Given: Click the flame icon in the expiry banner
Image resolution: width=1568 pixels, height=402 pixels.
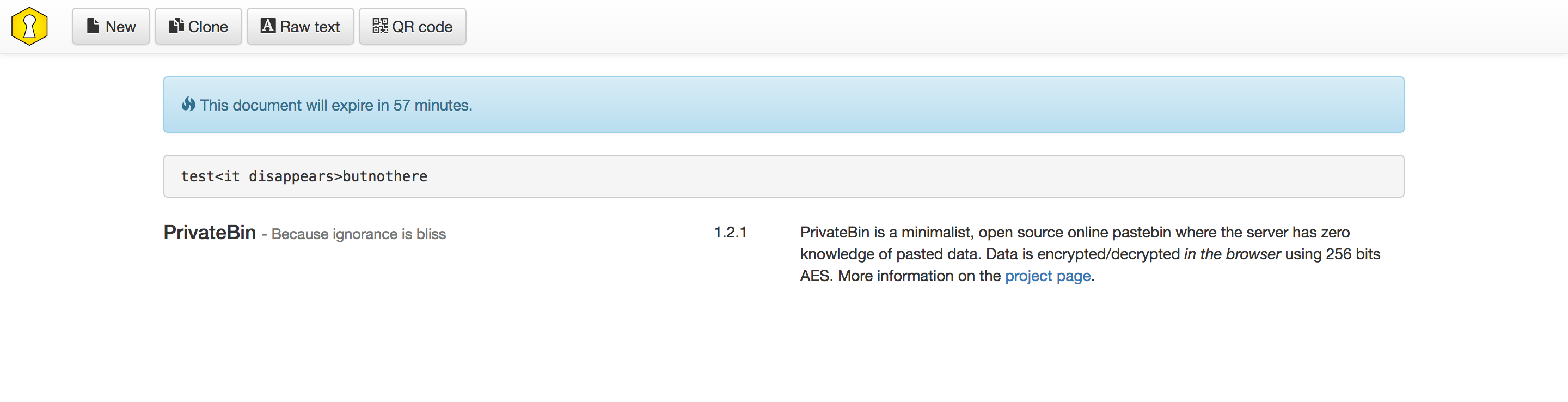Looking at the screenshot, I should (x=189, y=104).
